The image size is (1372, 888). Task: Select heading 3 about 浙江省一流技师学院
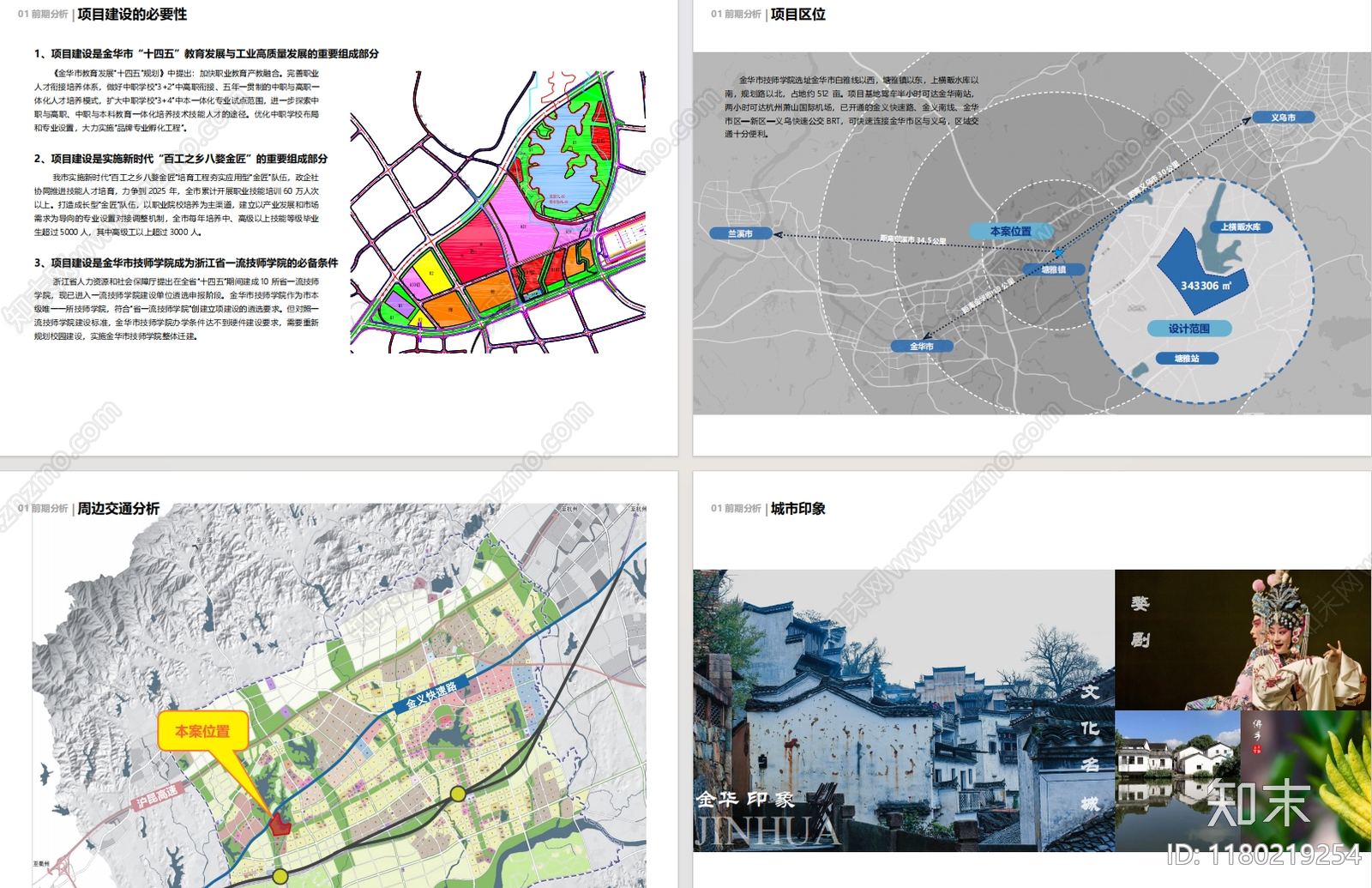(186, 263)
